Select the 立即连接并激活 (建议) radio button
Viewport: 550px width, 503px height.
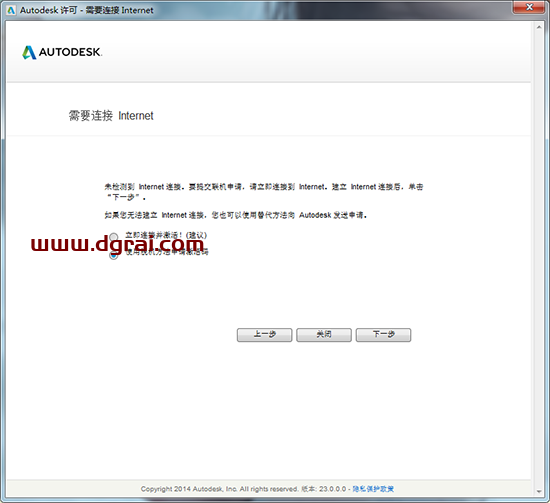113,237
